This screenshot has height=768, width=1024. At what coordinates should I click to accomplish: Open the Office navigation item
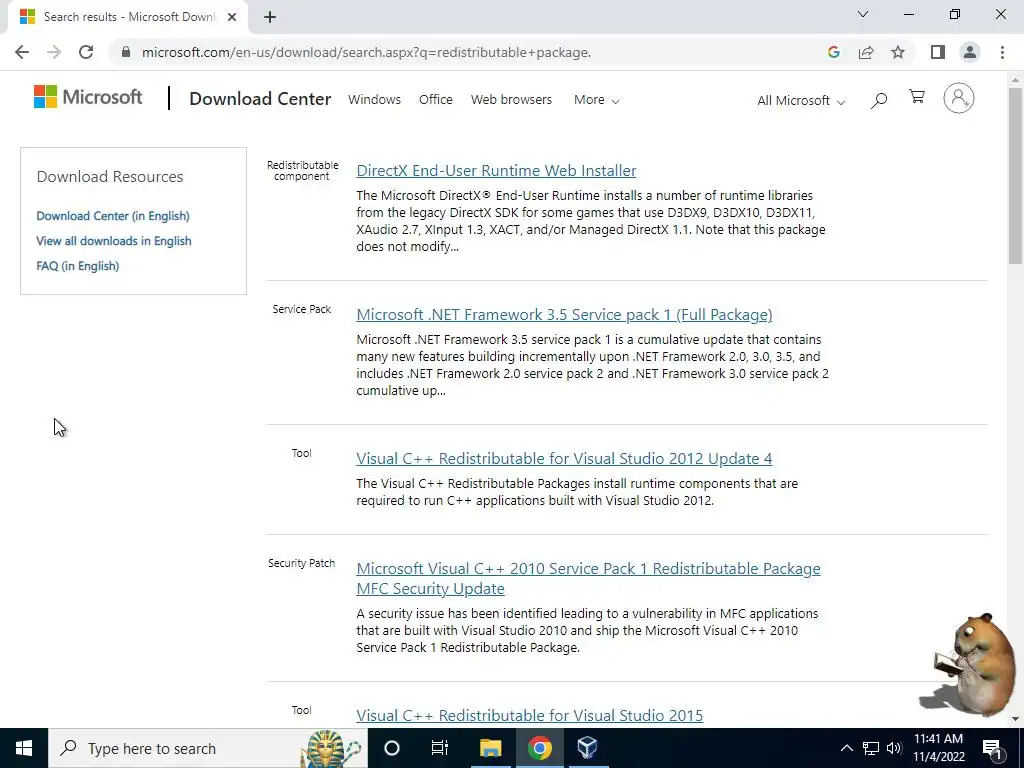pos(436,100)
